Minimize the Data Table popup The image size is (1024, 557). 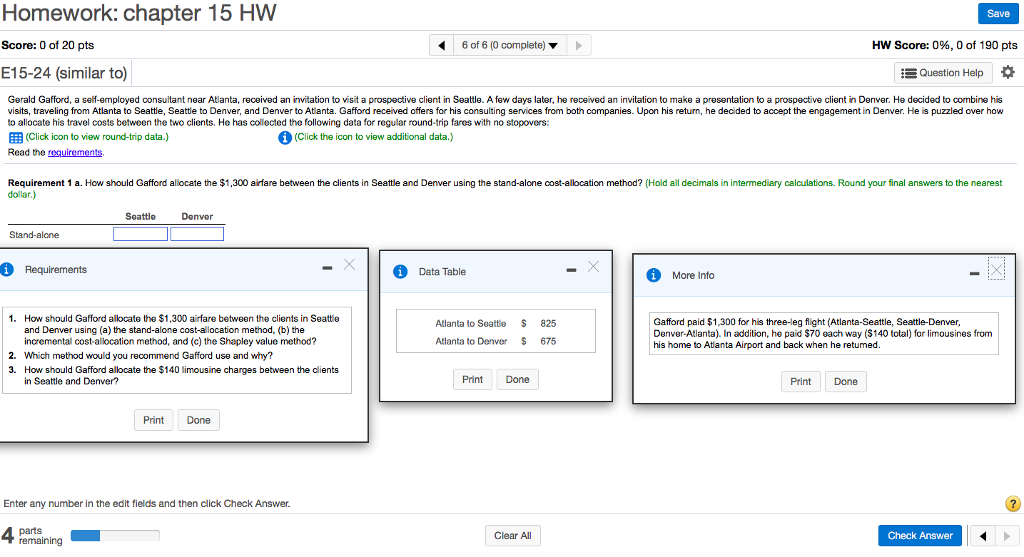pyautogui.click(x=571, y=270)
